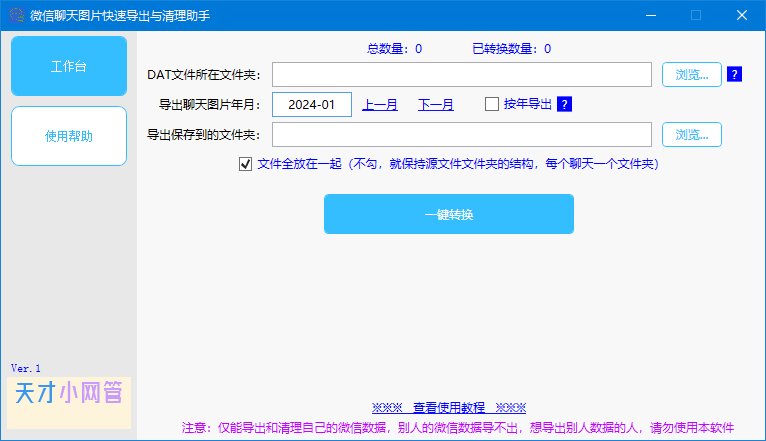This screenshot has height=441, width=766.
Task: Open the help icon next to 按年导出
Action: click(x=564, y=104)
